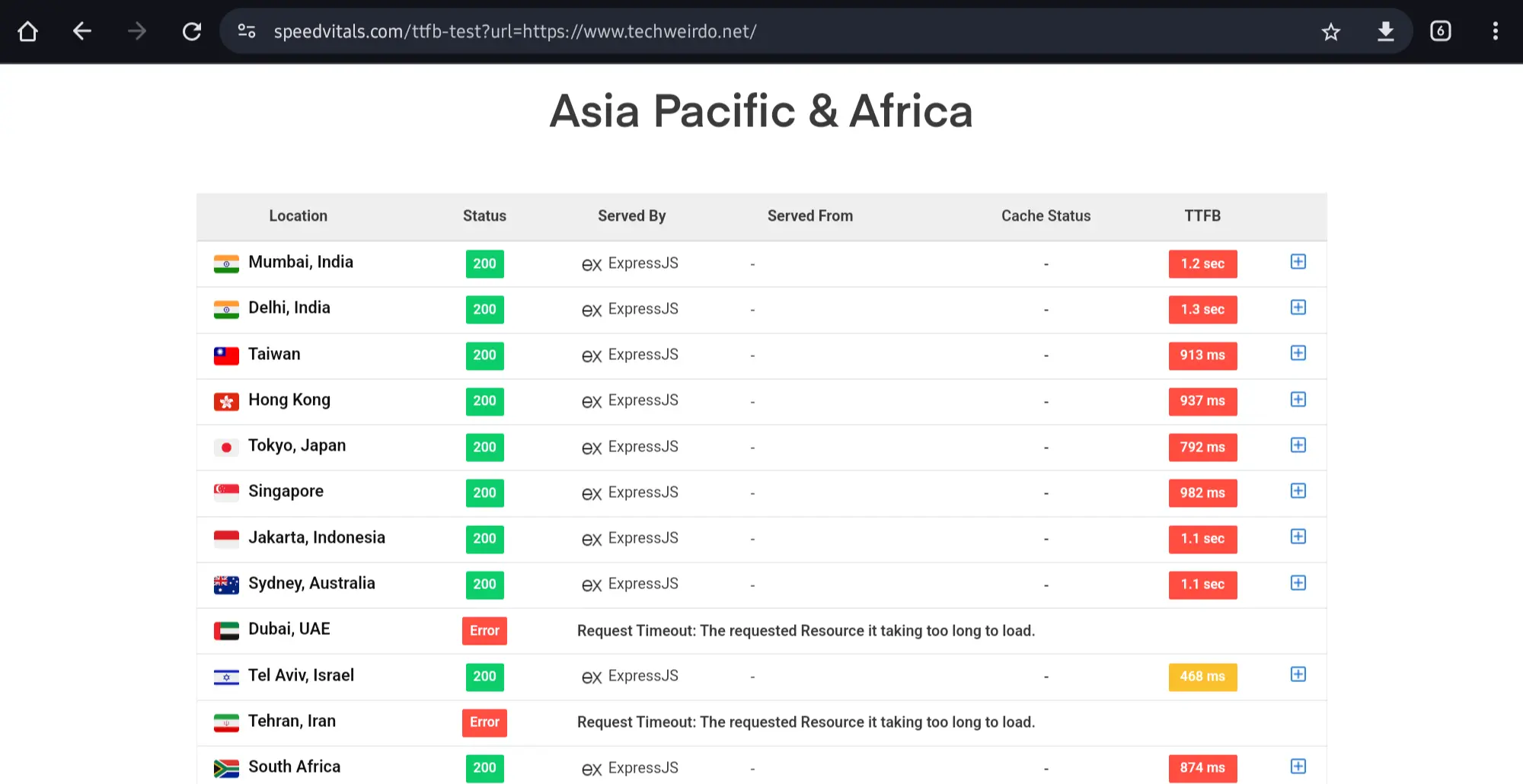Viewport: 1523px width, 784px height.
Task: Click the Asia Pacific & Africa heading
Action: 761,111
